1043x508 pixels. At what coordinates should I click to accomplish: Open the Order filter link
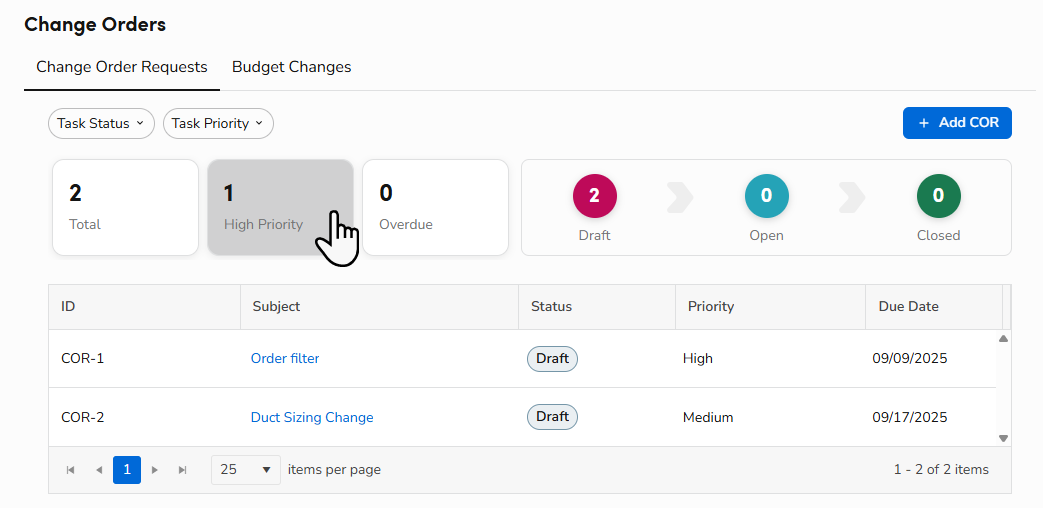click(285, 358)
